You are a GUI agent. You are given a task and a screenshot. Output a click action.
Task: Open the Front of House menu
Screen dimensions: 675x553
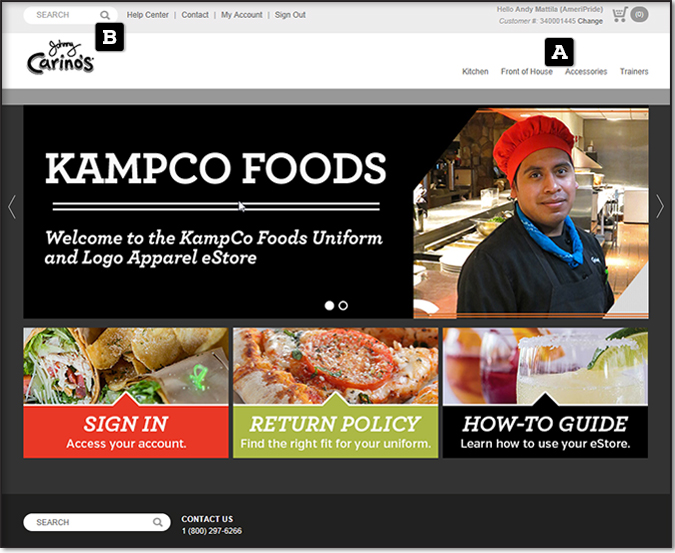[x=526, y=71]
